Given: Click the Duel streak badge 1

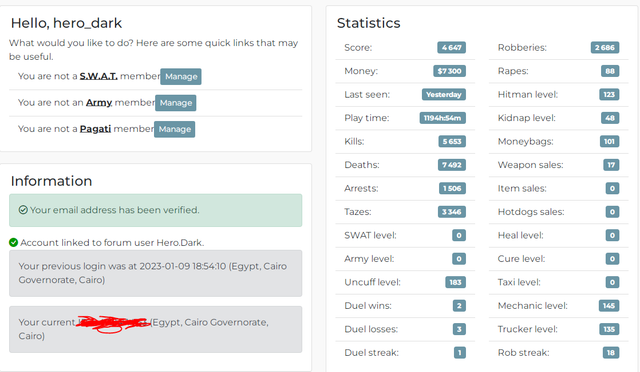Looking at the screenshot, I should click(x=460, y=353).
